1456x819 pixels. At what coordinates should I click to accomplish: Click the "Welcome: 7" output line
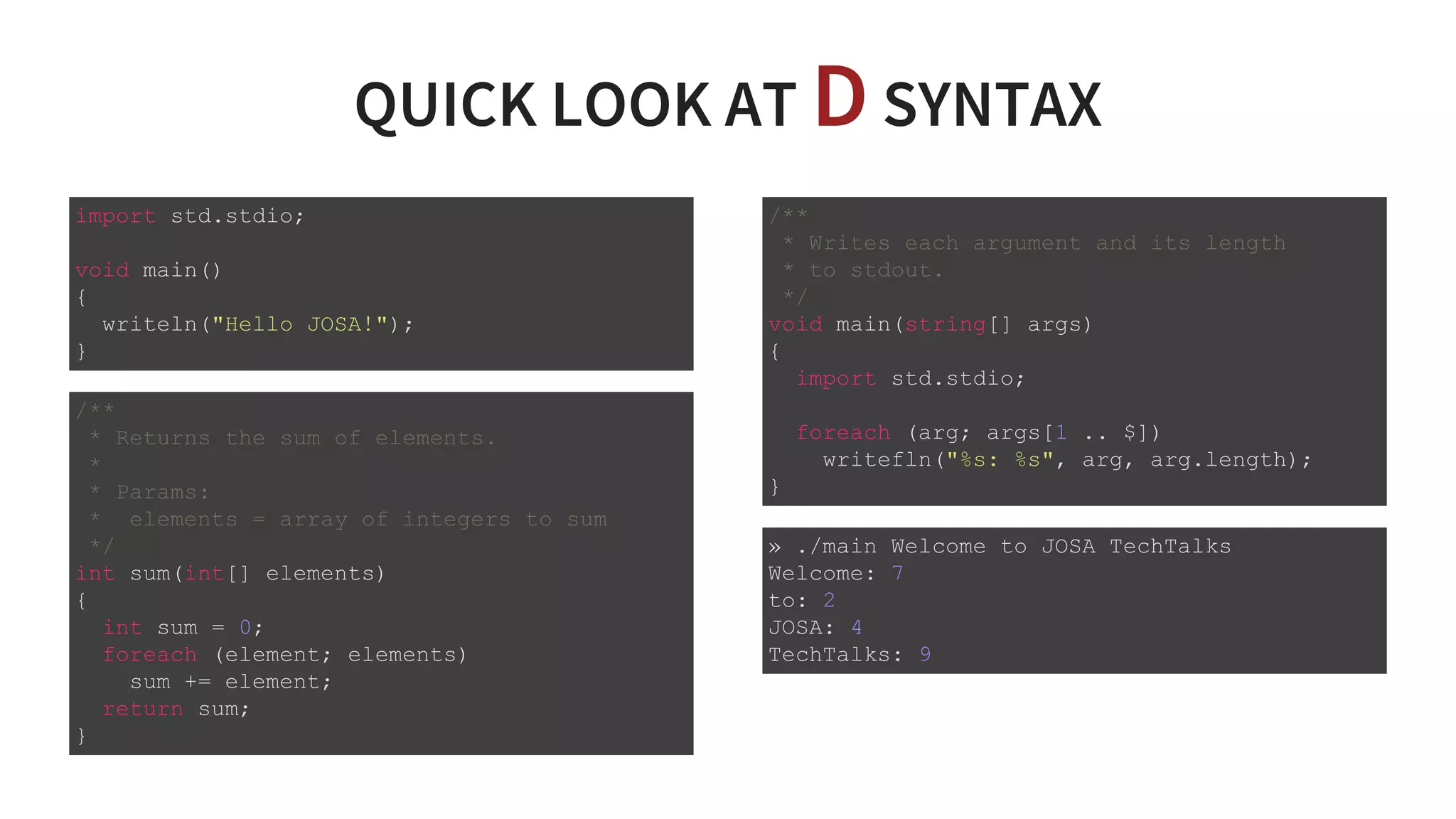835,573
